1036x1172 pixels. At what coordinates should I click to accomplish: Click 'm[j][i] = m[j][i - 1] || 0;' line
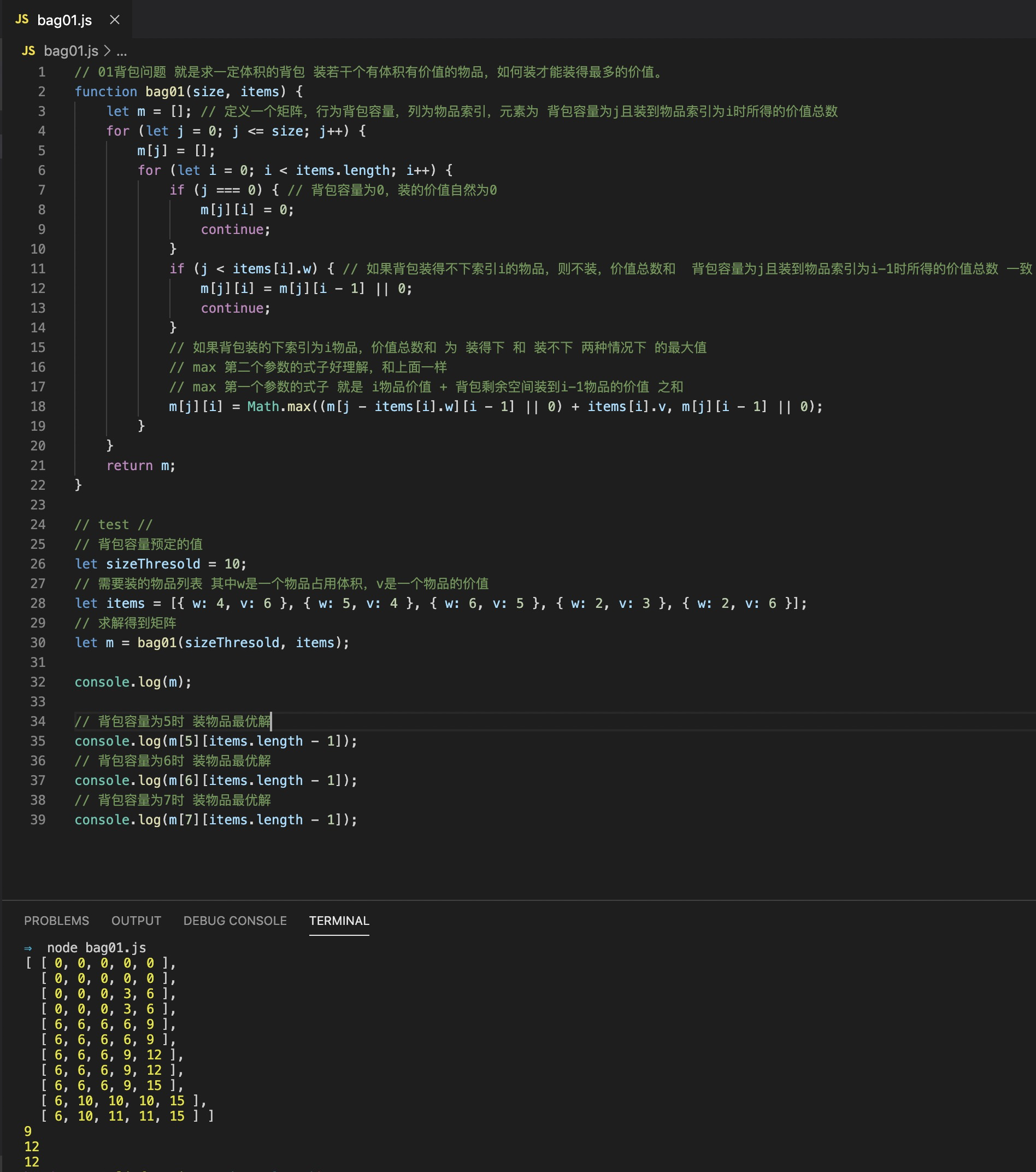click(x=307, y=289)
